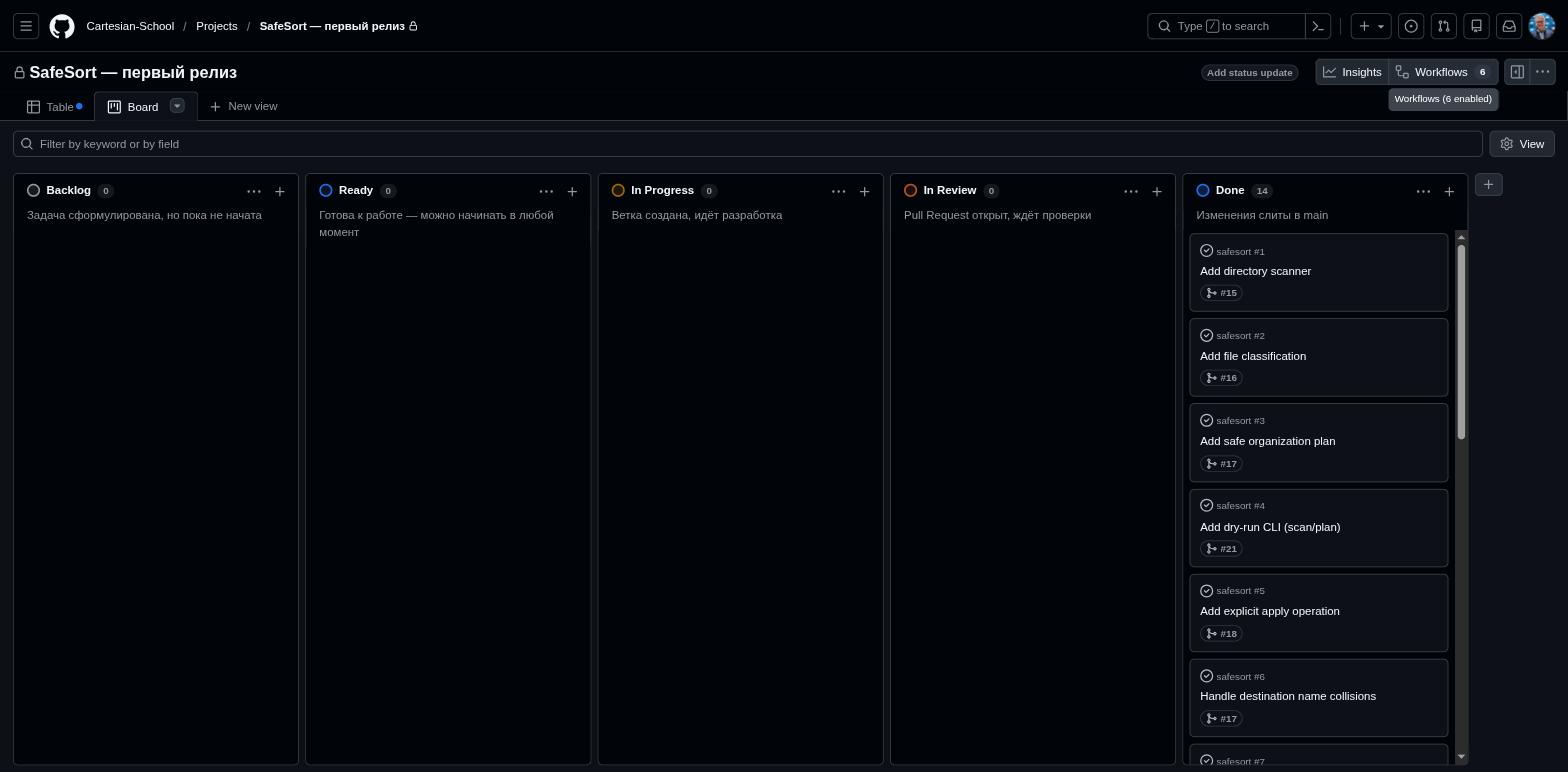
Task: Open the View settings button
Action: coord(1522,144)
